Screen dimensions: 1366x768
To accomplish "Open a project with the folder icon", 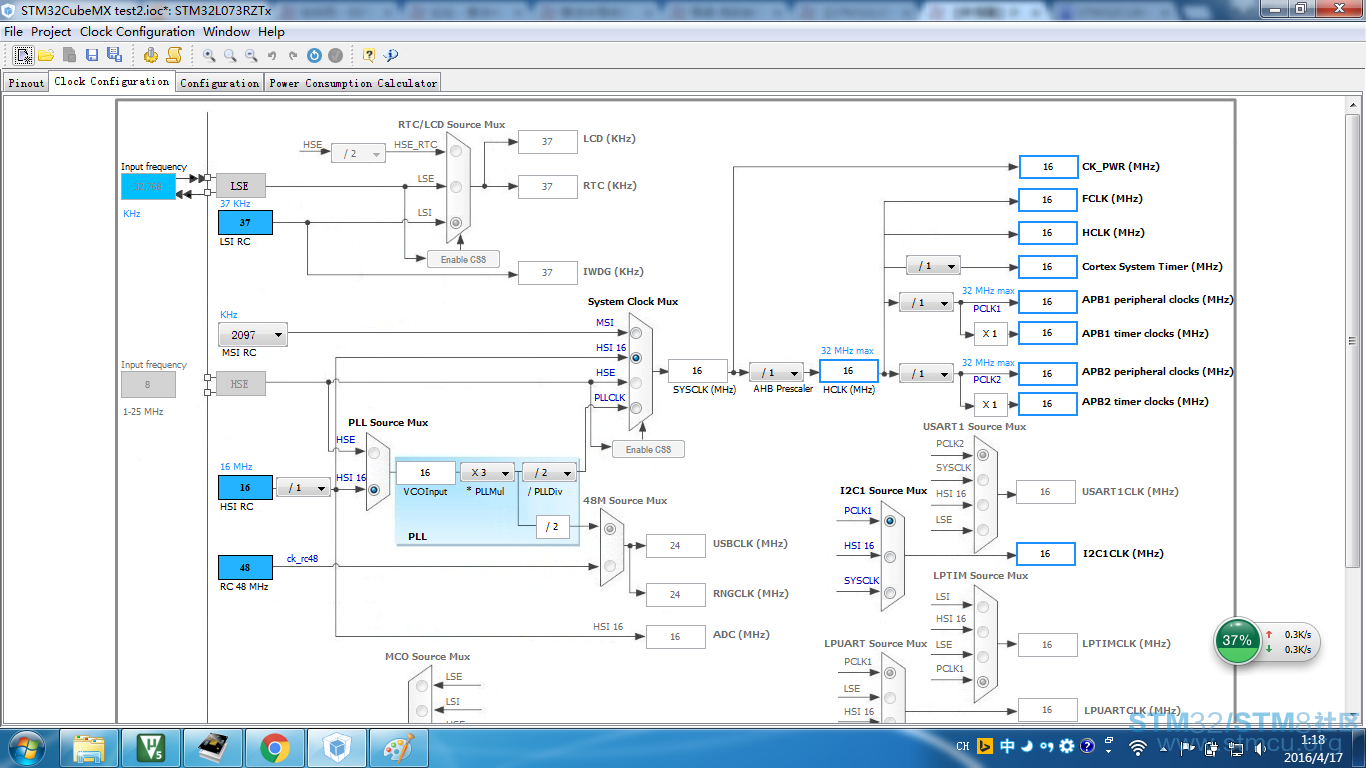I will [46, 55].
